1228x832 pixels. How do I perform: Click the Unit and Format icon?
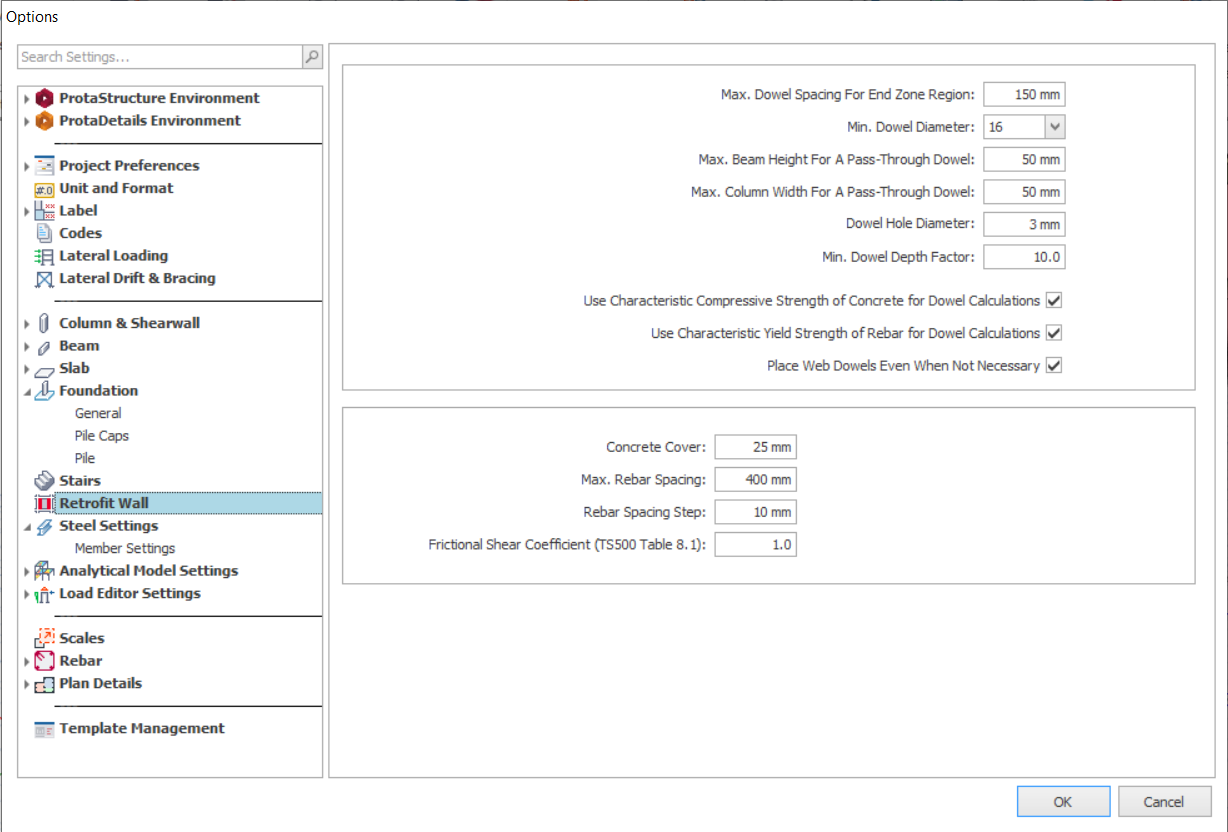[x=44, y=189]
